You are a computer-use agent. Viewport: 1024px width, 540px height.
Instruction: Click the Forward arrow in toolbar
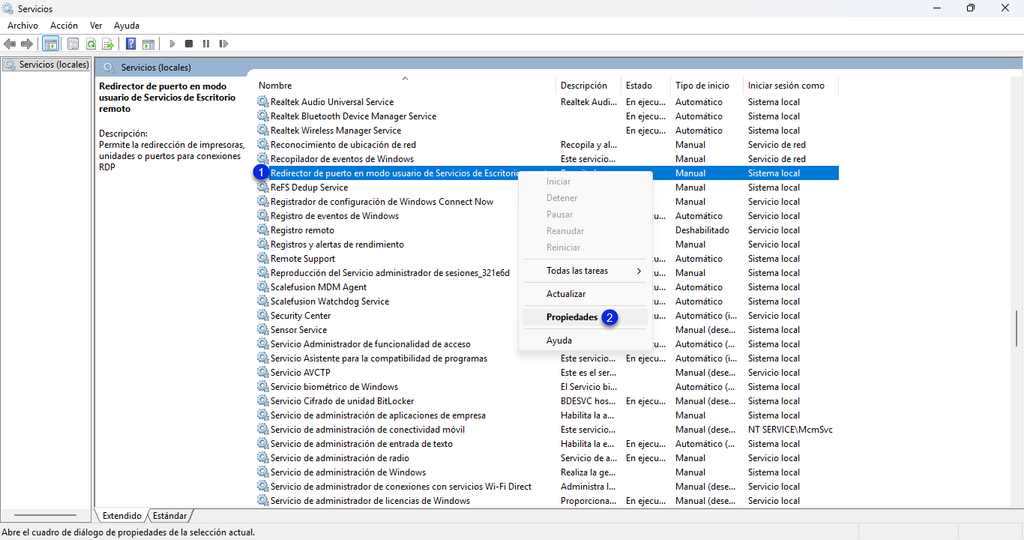tap(27, 44)
